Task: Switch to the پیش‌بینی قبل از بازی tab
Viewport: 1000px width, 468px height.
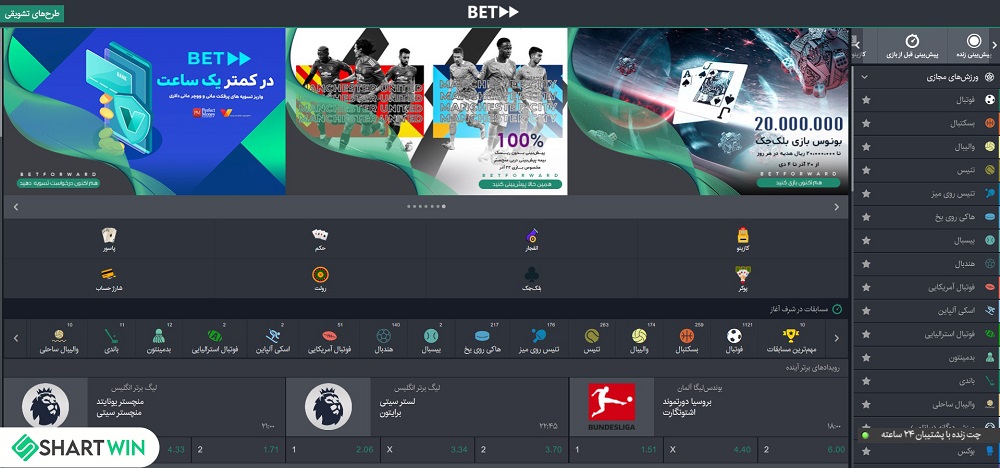Action: tap(913, 46)
